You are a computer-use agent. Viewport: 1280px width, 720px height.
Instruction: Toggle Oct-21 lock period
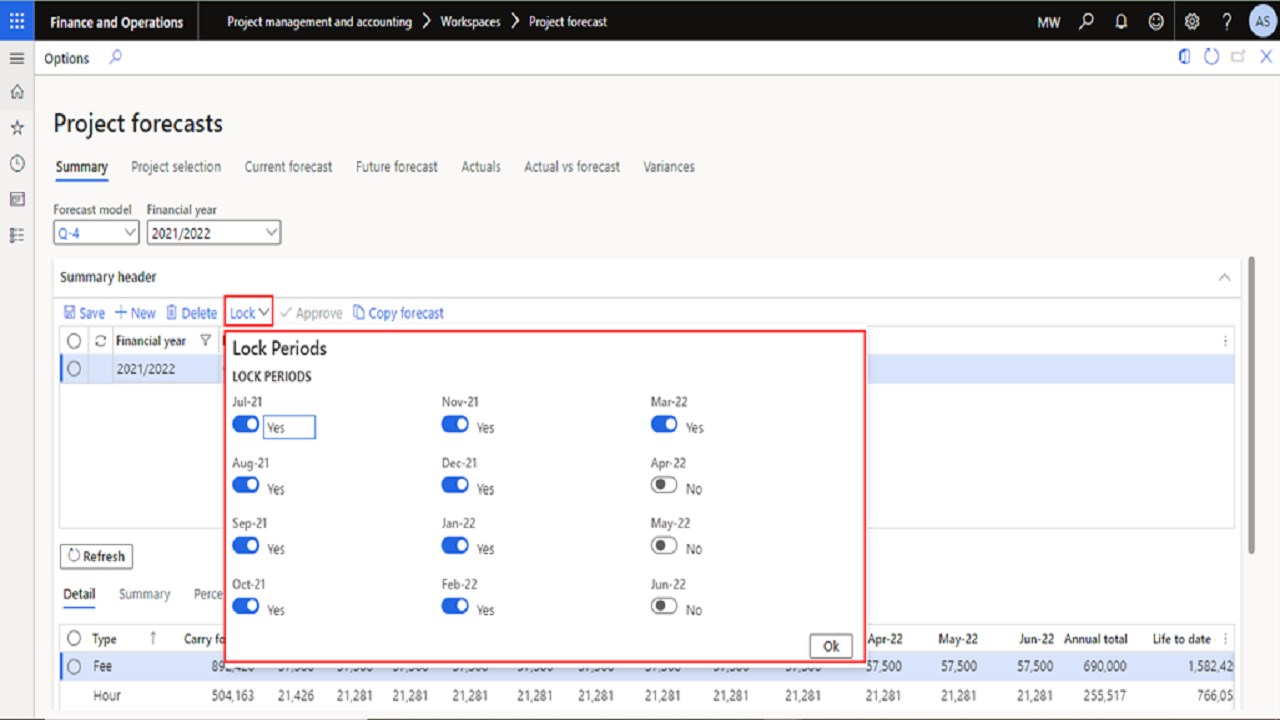(246, 606)
